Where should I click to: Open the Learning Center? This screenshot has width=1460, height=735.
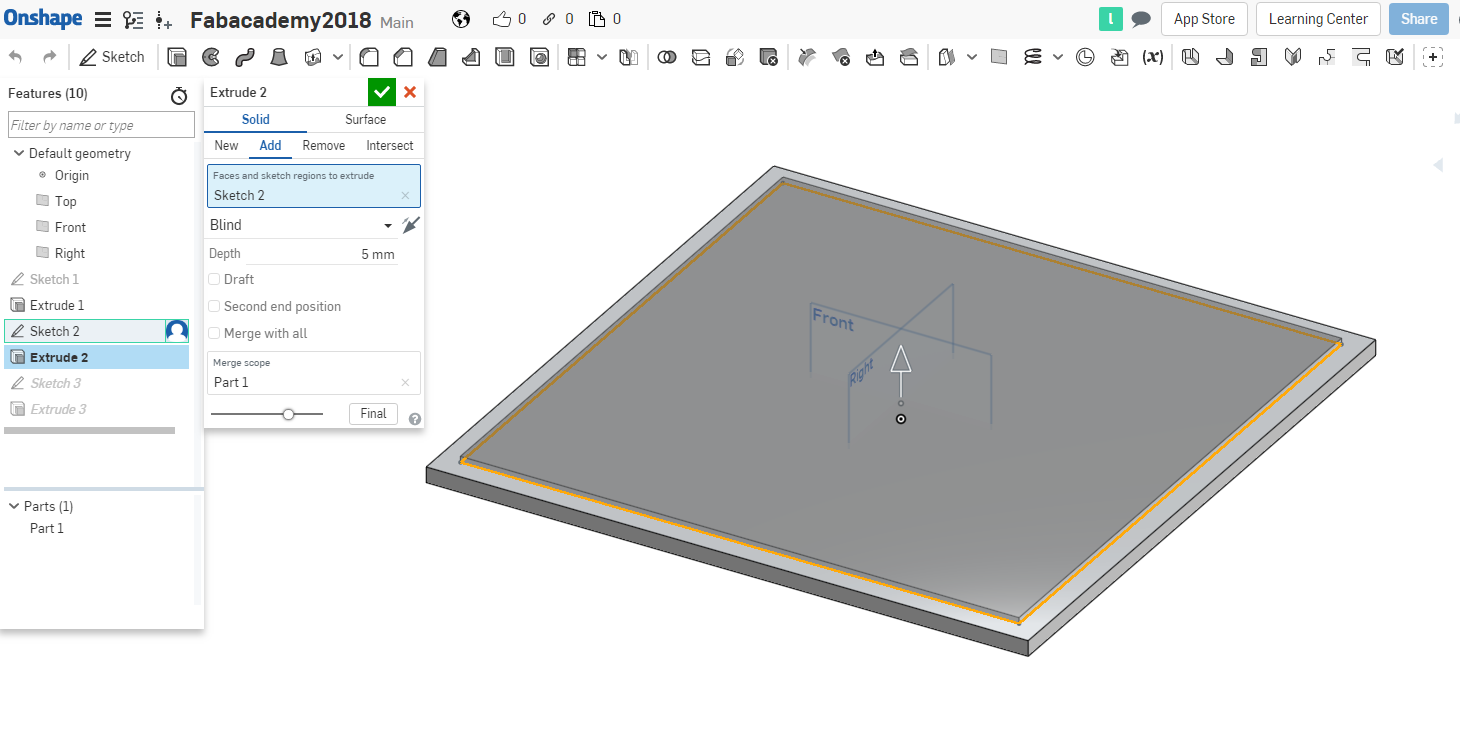tap(1318, 19)
